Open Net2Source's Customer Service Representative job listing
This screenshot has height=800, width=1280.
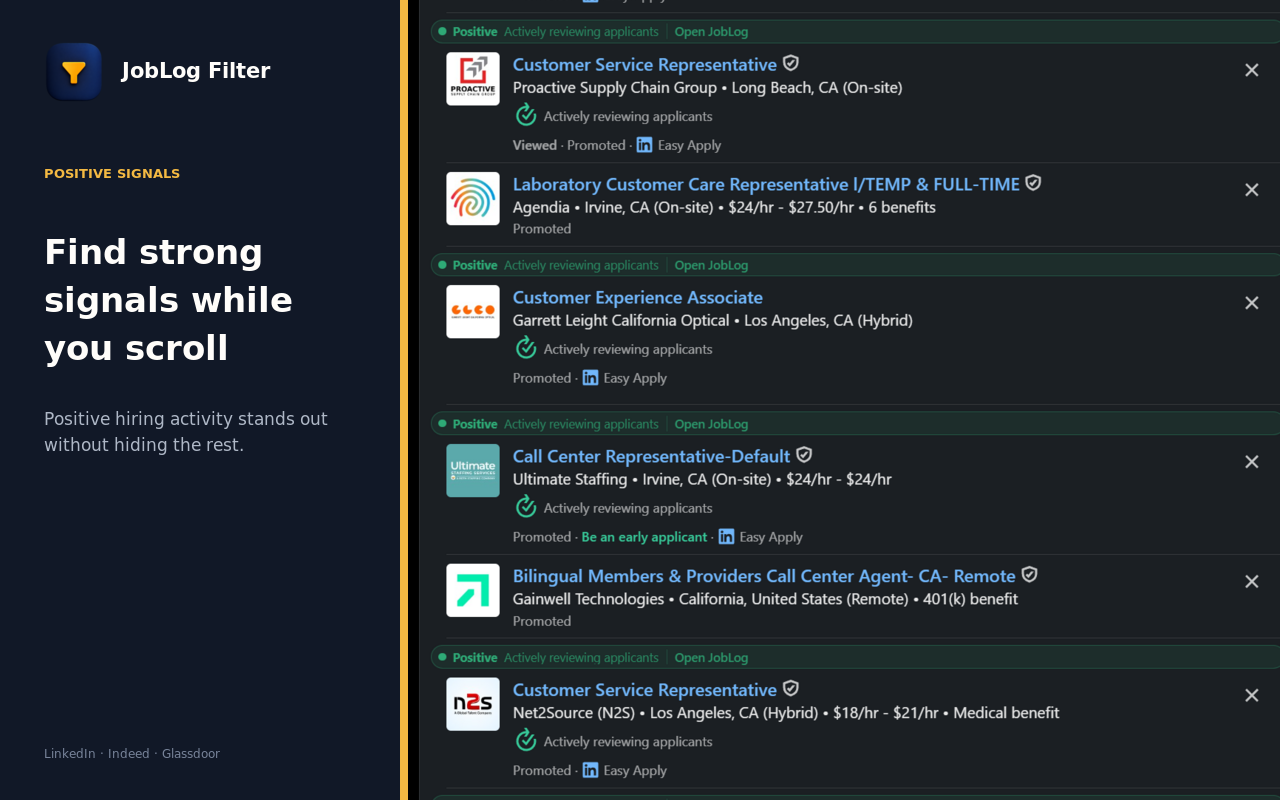(645, 690)
